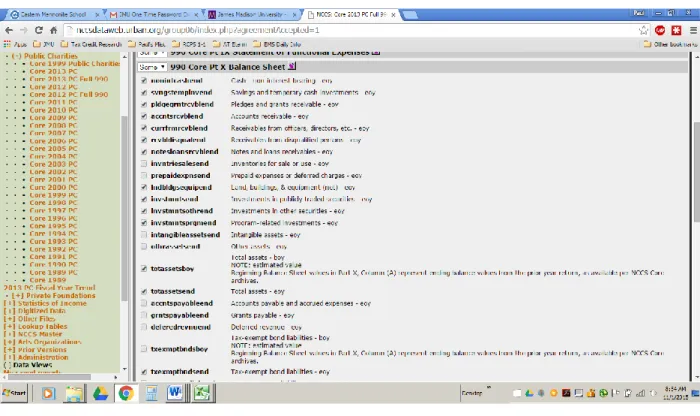Open the Tax Credit Research bookmark folder

pyautogui.click(x=91, y=44)
